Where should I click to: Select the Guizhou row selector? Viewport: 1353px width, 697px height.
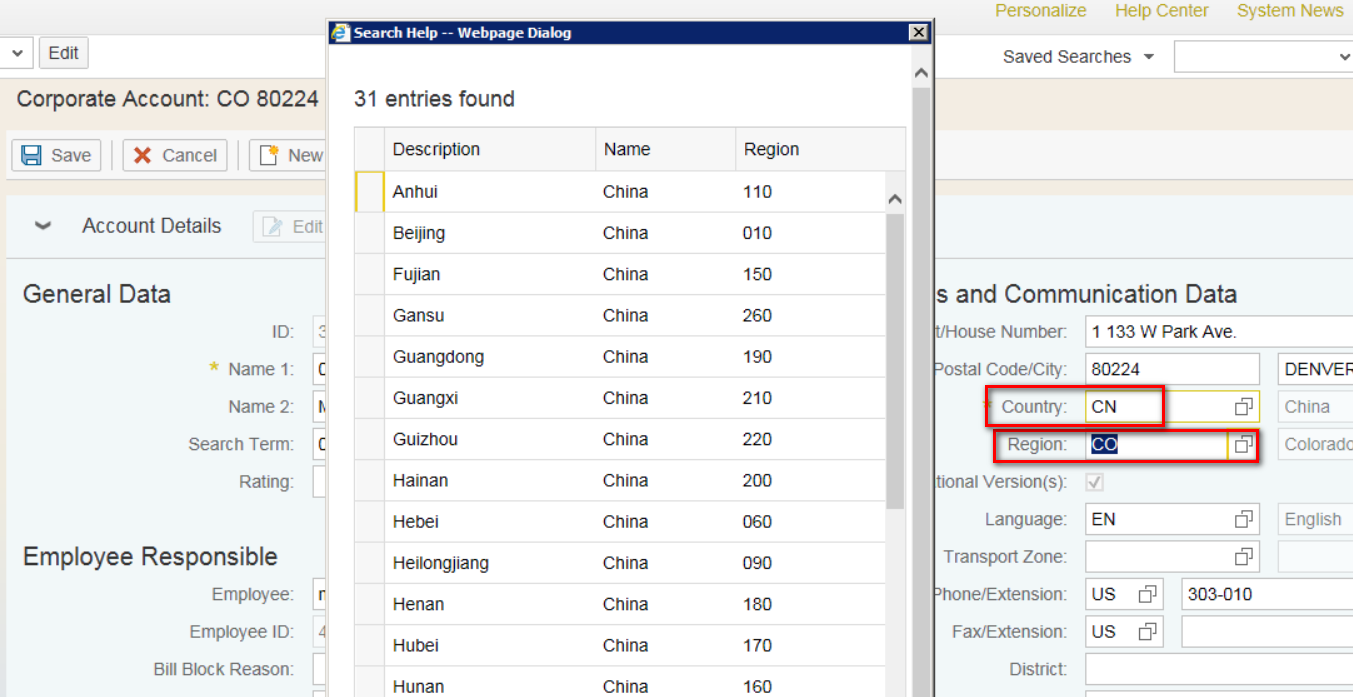369,439
